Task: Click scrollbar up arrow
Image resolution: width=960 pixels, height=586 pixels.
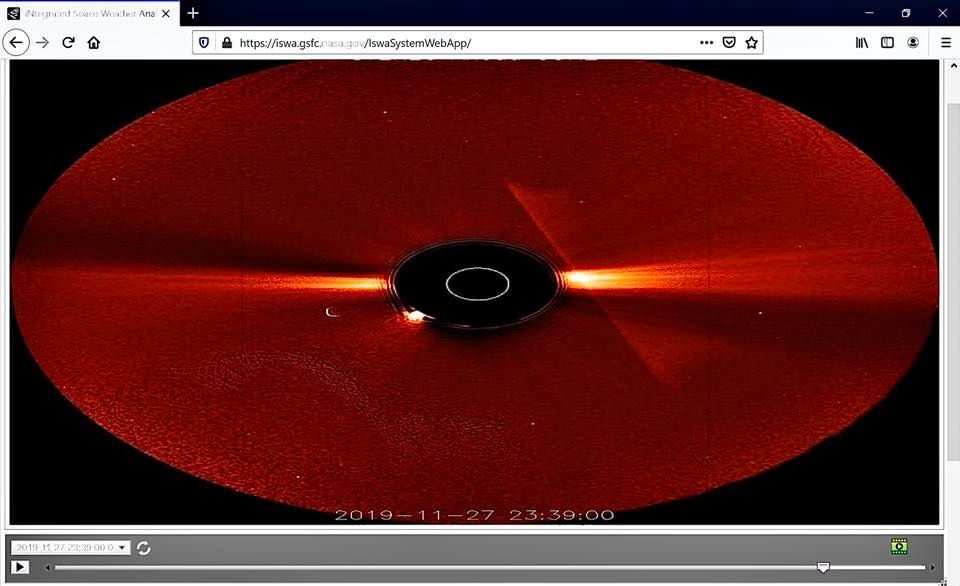Action: click(953, 65)
